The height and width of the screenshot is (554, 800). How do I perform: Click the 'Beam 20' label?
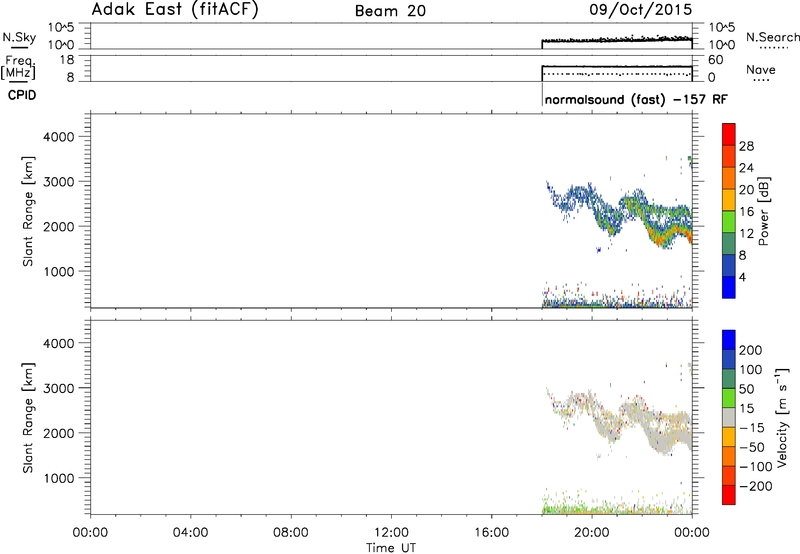point(390,11)
